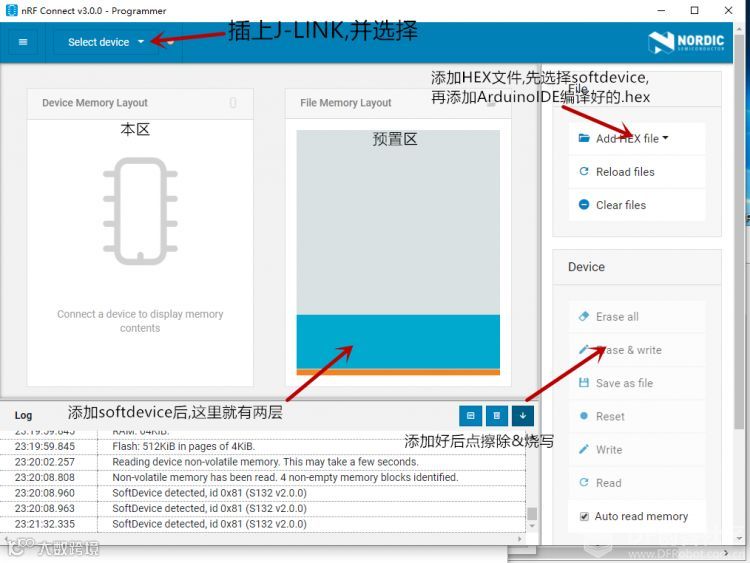Expand the Add HEX file menu
Image resolution: width=750 pixels, height=563 pixels.
(637, 139)
